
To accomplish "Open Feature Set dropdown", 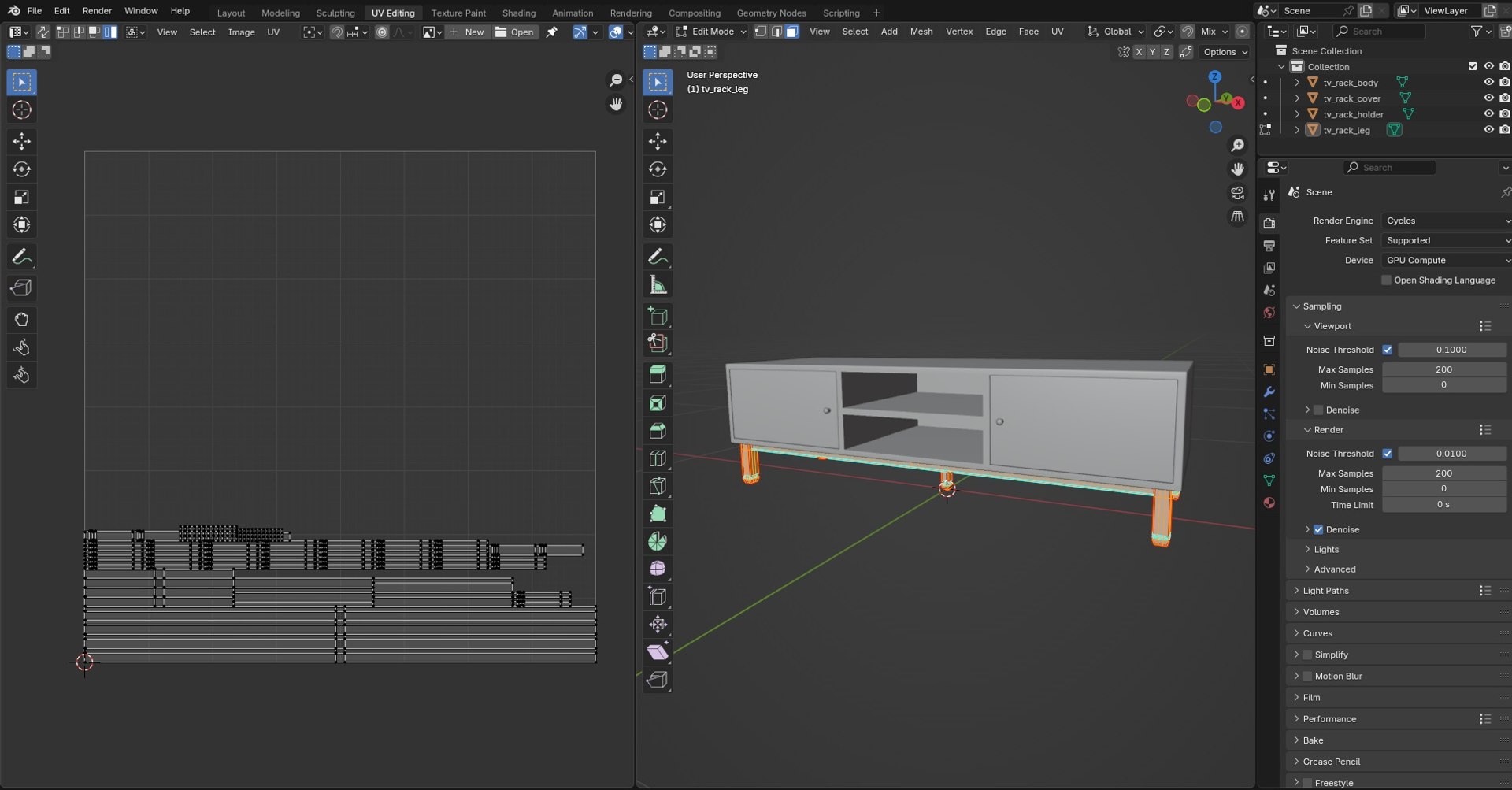I will [x=1446, y=240].
